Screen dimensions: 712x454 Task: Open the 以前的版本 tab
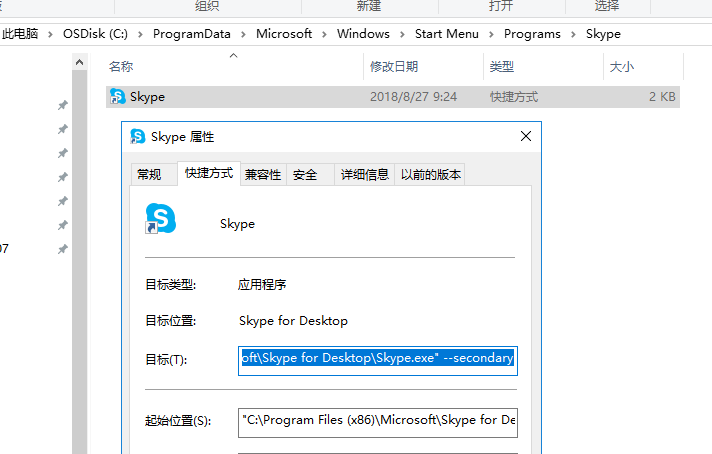point(430,174)
